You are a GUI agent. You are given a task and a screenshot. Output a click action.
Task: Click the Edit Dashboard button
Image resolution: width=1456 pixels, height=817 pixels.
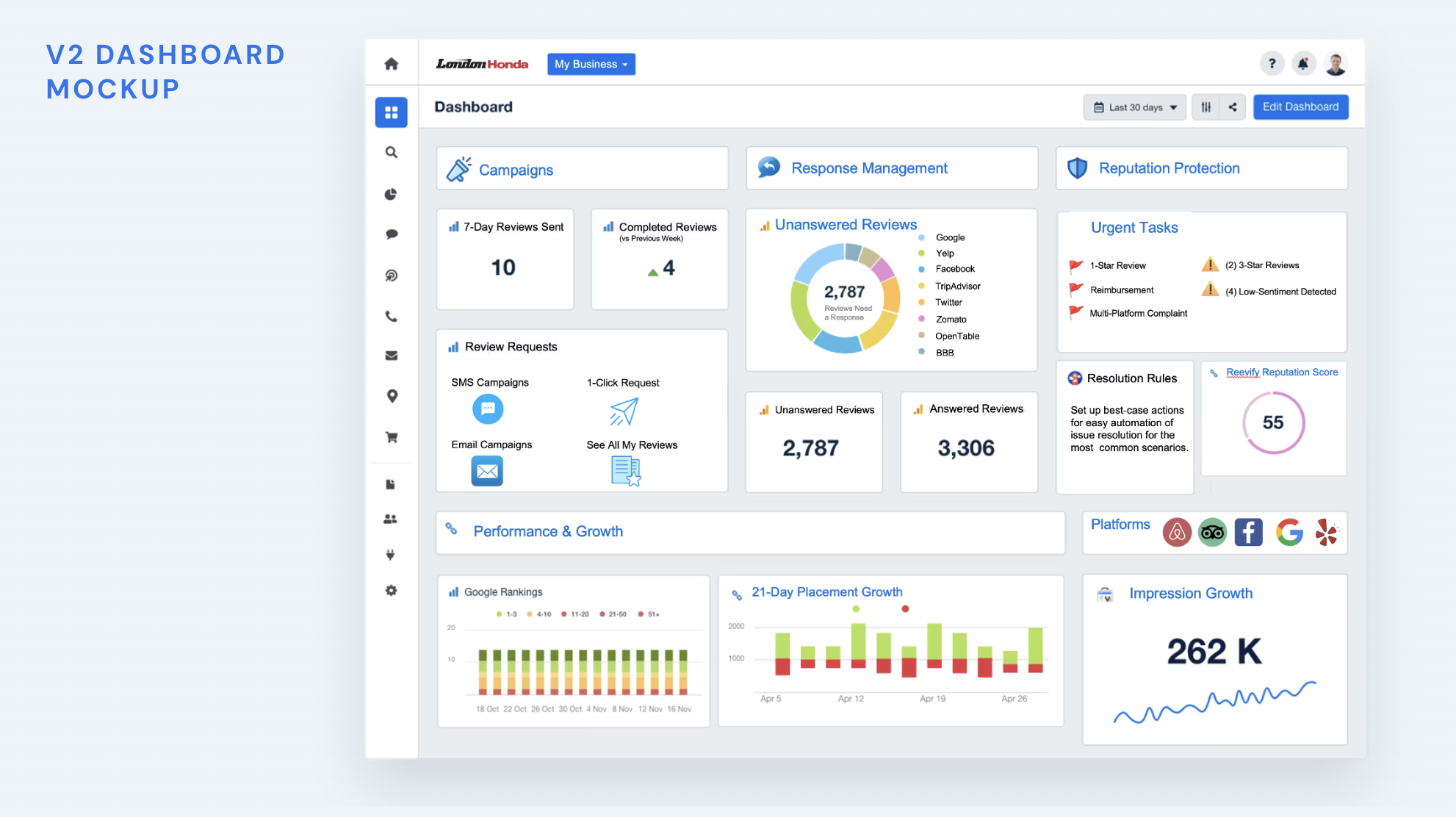(1300, 107)
